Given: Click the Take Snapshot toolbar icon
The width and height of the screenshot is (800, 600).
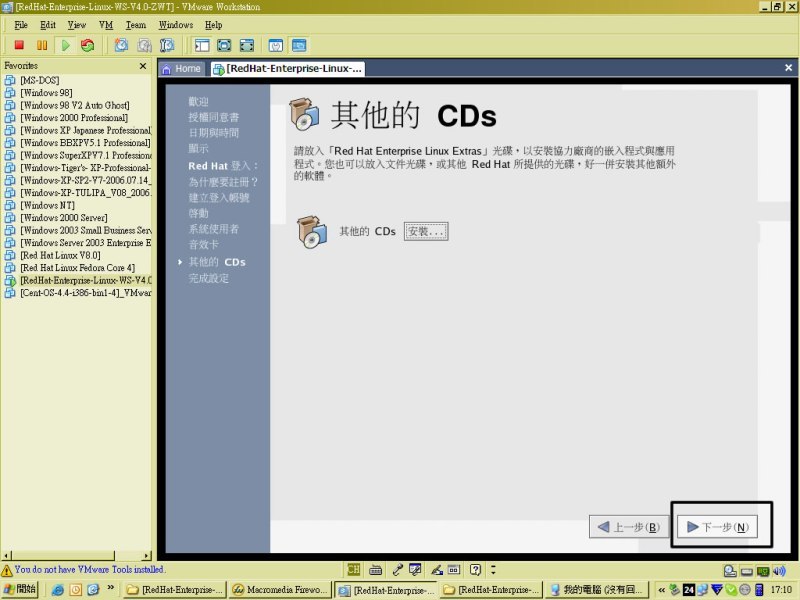Looking at the screenshot, I should pyautogui.click(x=121, y=45).
